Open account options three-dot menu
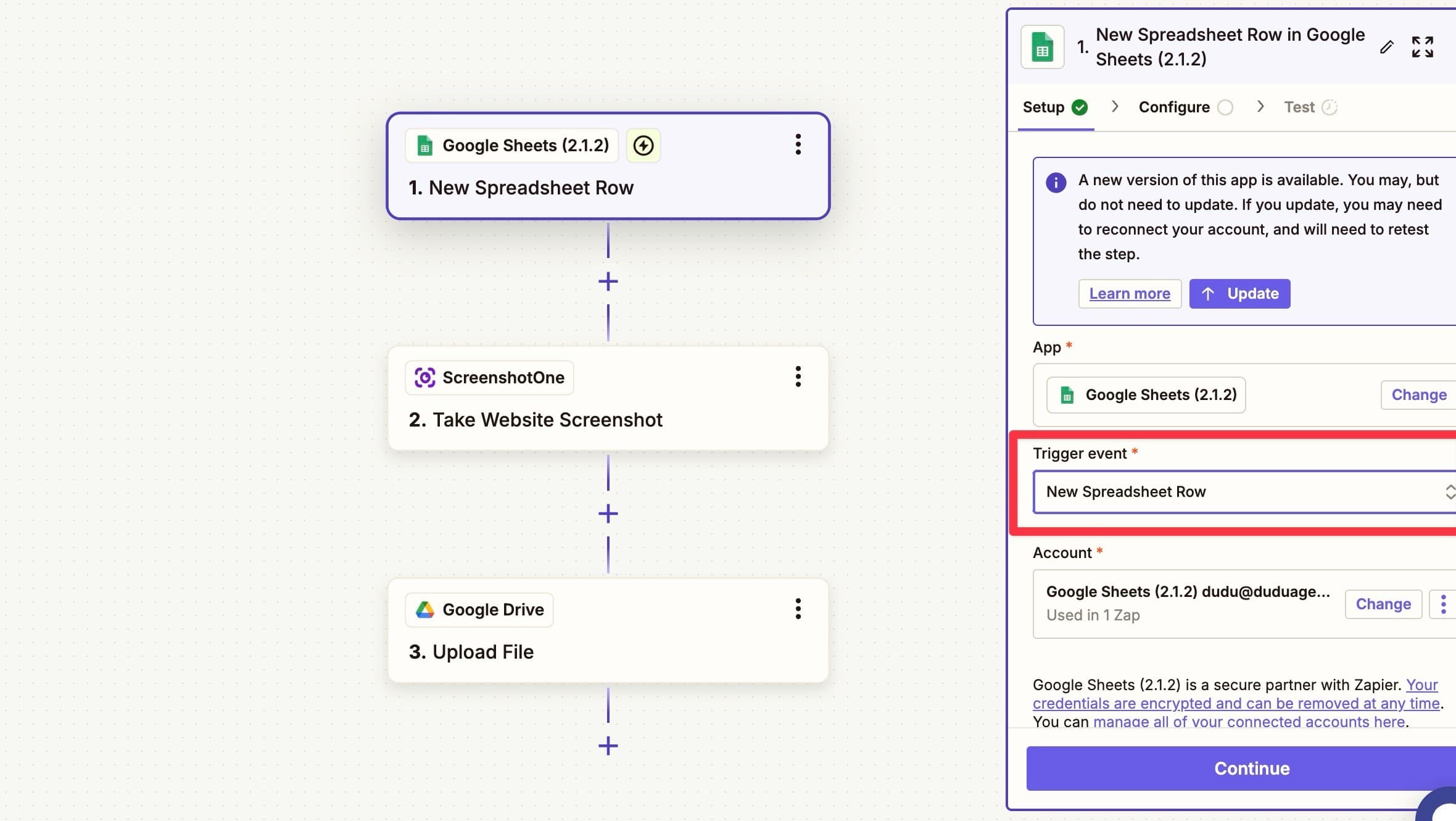The height and width of the screenshot is (821, 1456). tap(1443, 604)
